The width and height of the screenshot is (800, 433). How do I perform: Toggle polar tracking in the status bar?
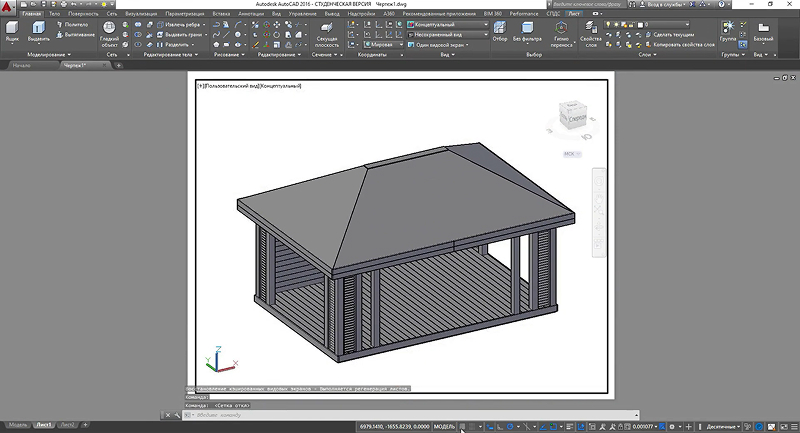tap(509, 426)
